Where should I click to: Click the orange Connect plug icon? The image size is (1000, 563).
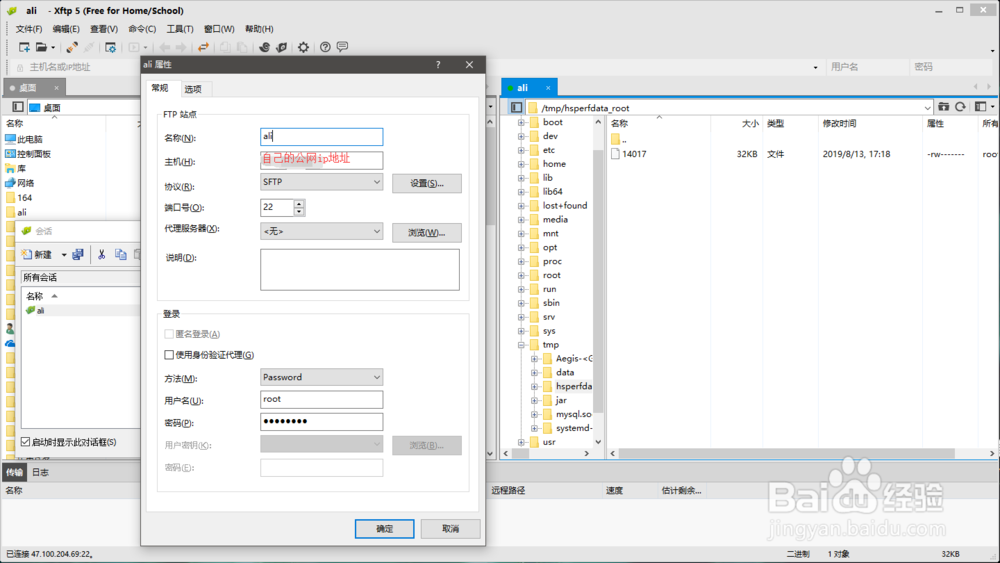point(72,47)
